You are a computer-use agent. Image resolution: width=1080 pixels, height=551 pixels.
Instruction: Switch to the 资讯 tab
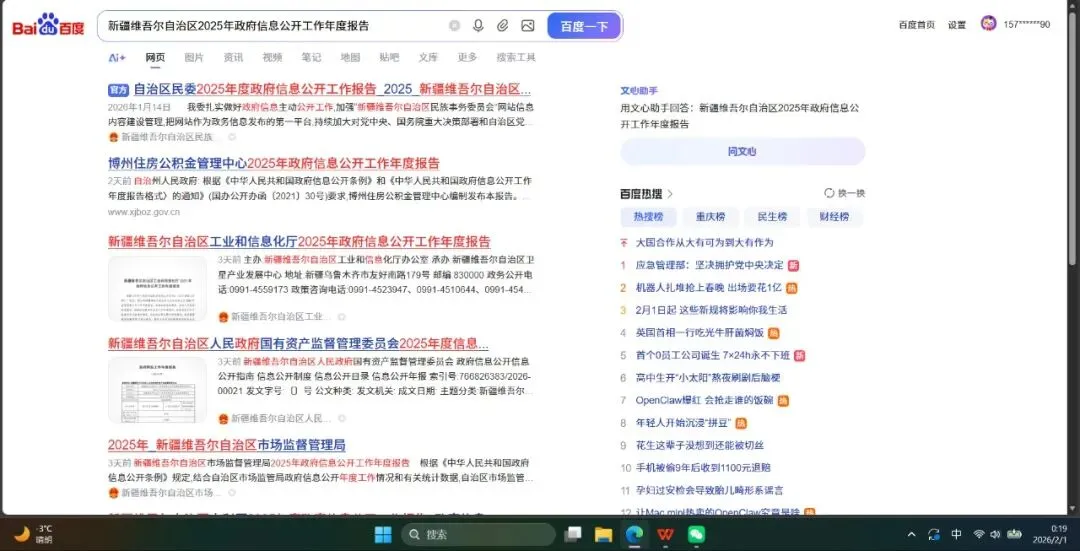(233, 57)
